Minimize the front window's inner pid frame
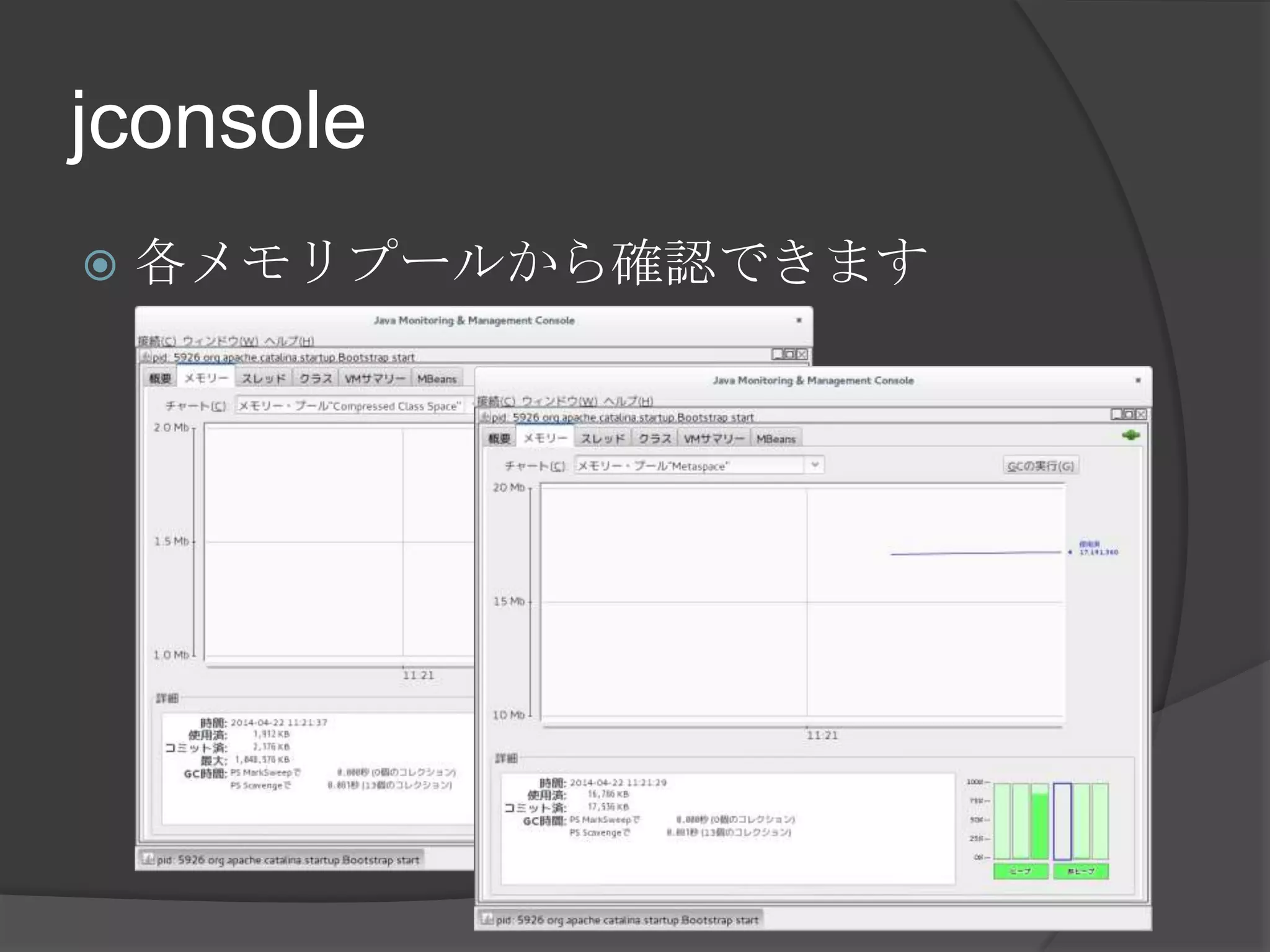The width and height of the screenshot is (1270, 952). pyautogui.click(x=1117, y=414)
